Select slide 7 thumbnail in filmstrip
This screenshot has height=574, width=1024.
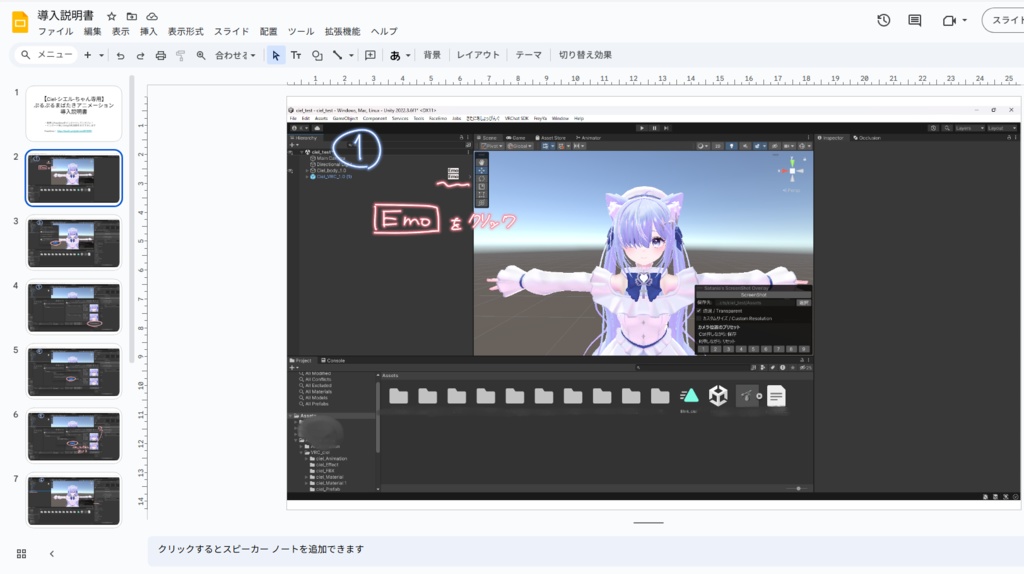coord(74,500)
